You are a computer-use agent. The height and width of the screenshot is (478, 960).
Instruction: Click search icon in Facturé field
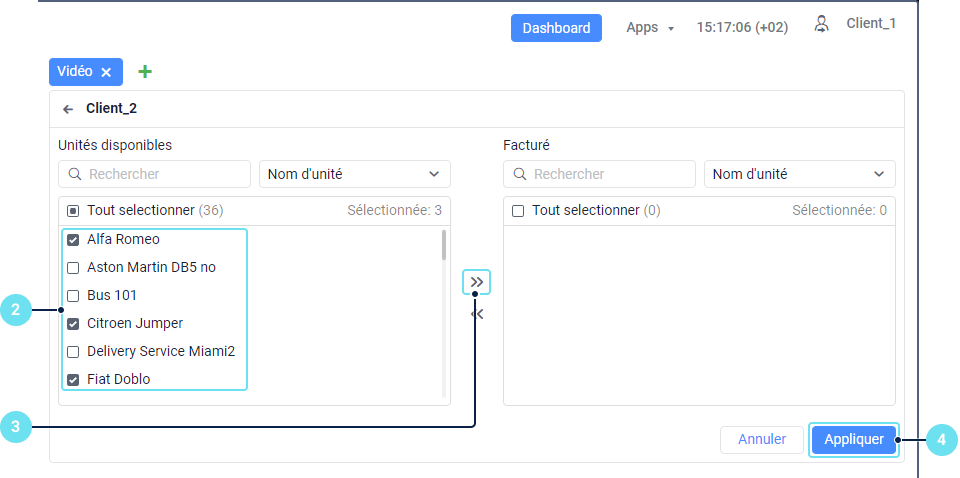coord(520,174)
